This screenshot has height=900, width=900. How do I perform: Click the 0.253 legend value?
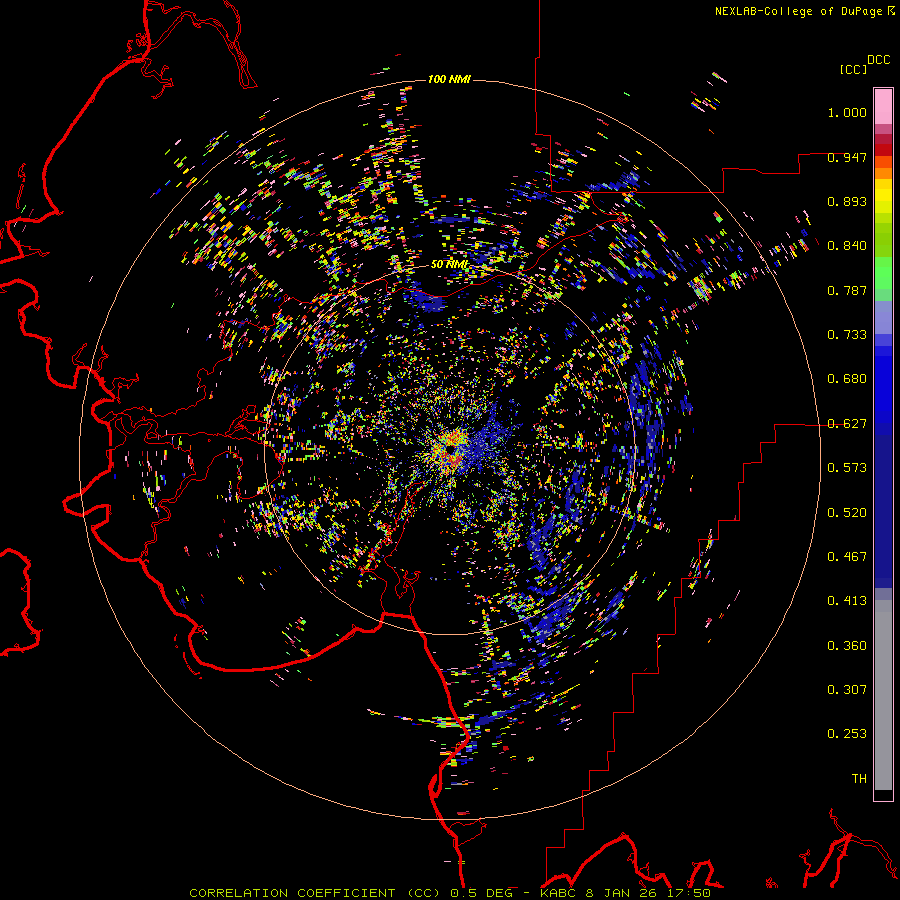[x=847, y=734]
